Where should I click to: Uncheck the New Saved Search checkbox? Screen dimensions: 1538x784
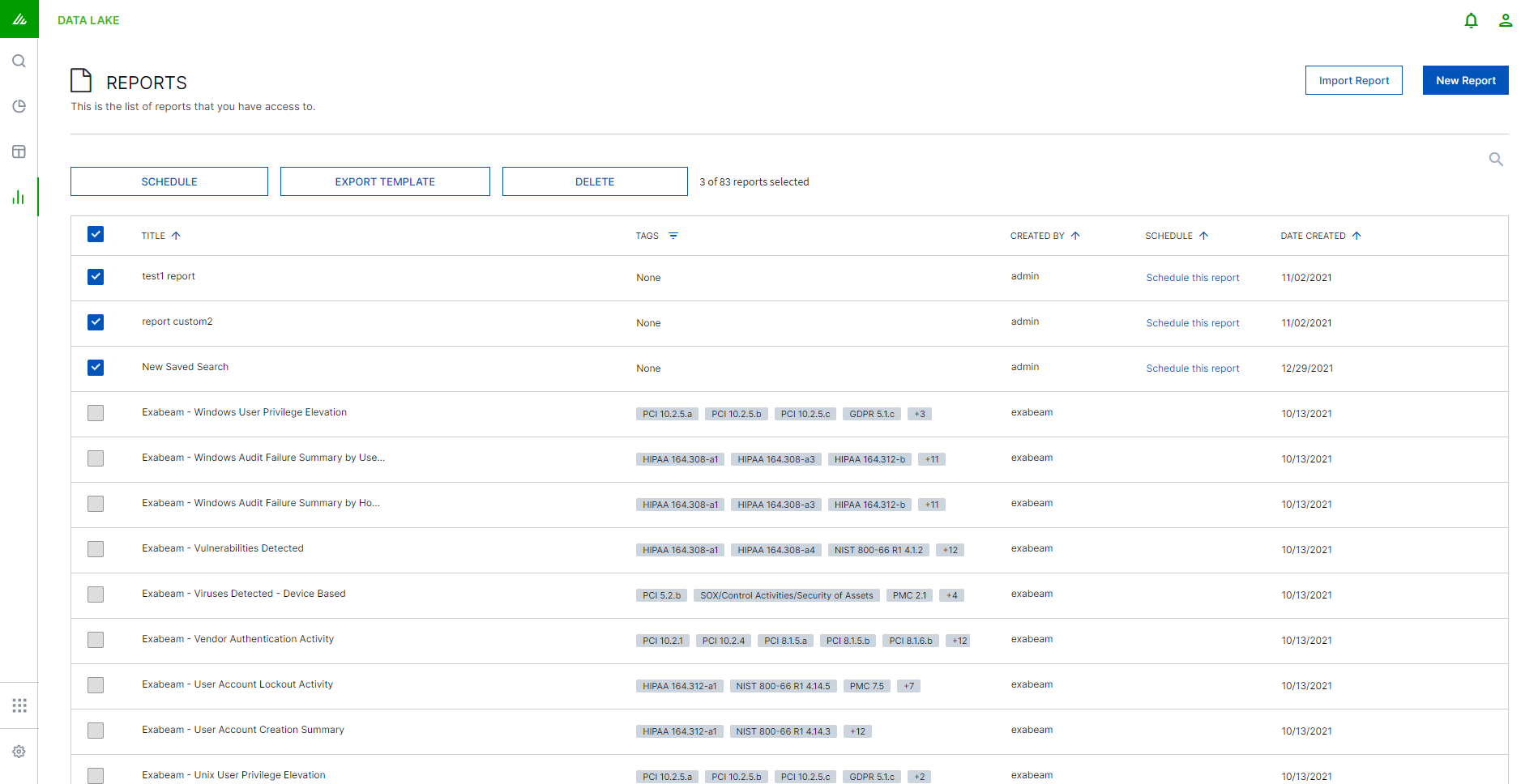(96, 368)
